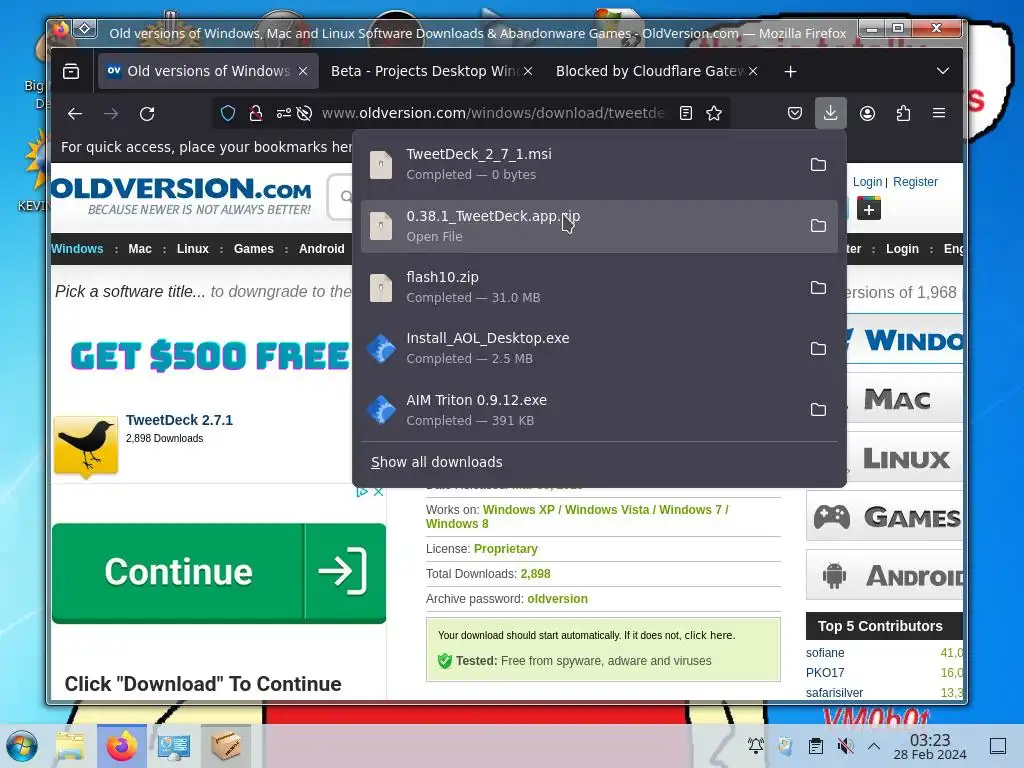The height and width of the screenshot is (768, 1024).
Task: Click the URL address bar field
Action: coord(493,114)
